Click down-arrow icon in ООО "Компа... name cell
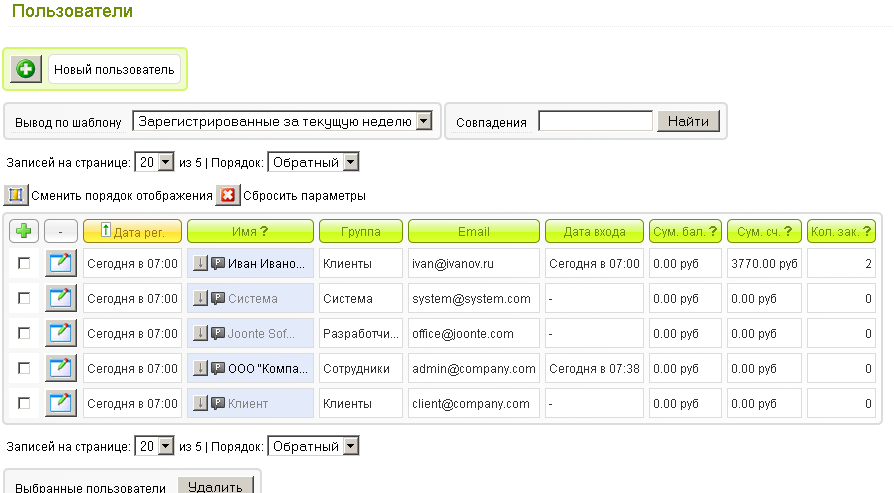The width and height of the screenshot is (894, 493). 200,368
